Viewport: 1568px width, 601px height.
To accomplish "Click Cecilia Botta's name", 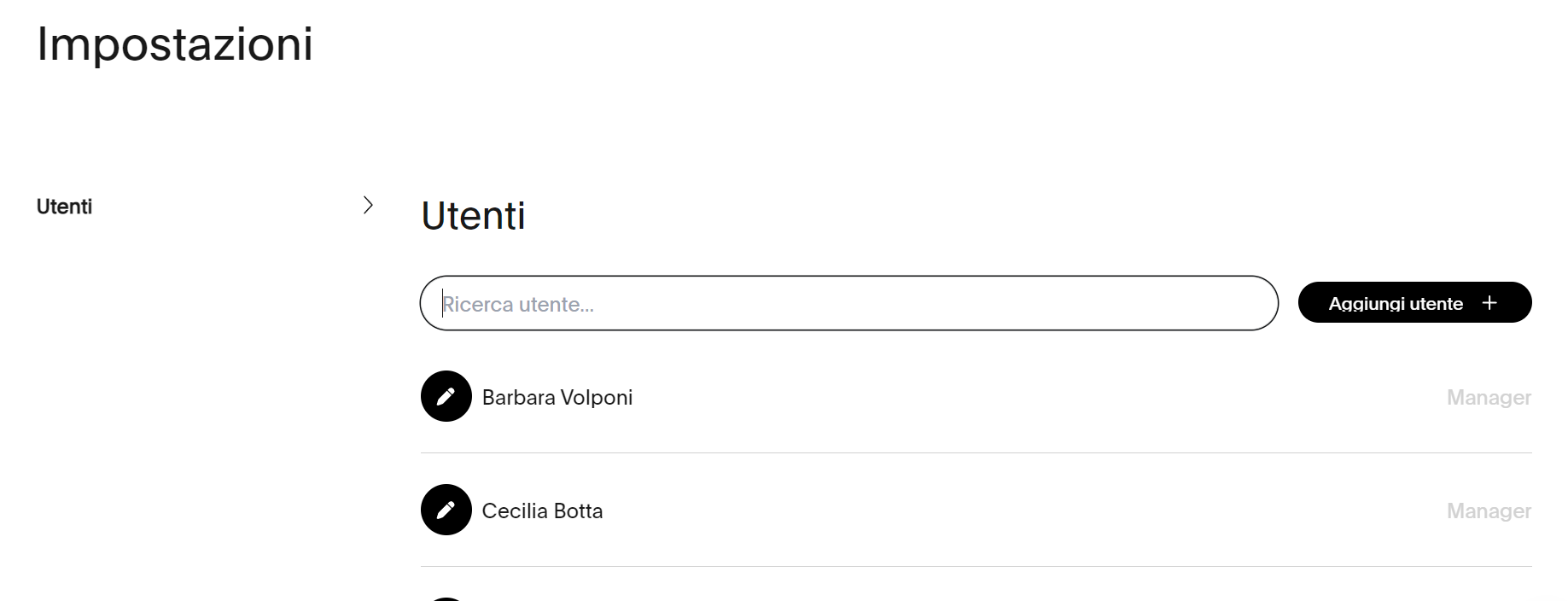I will [x=542, y=511].
